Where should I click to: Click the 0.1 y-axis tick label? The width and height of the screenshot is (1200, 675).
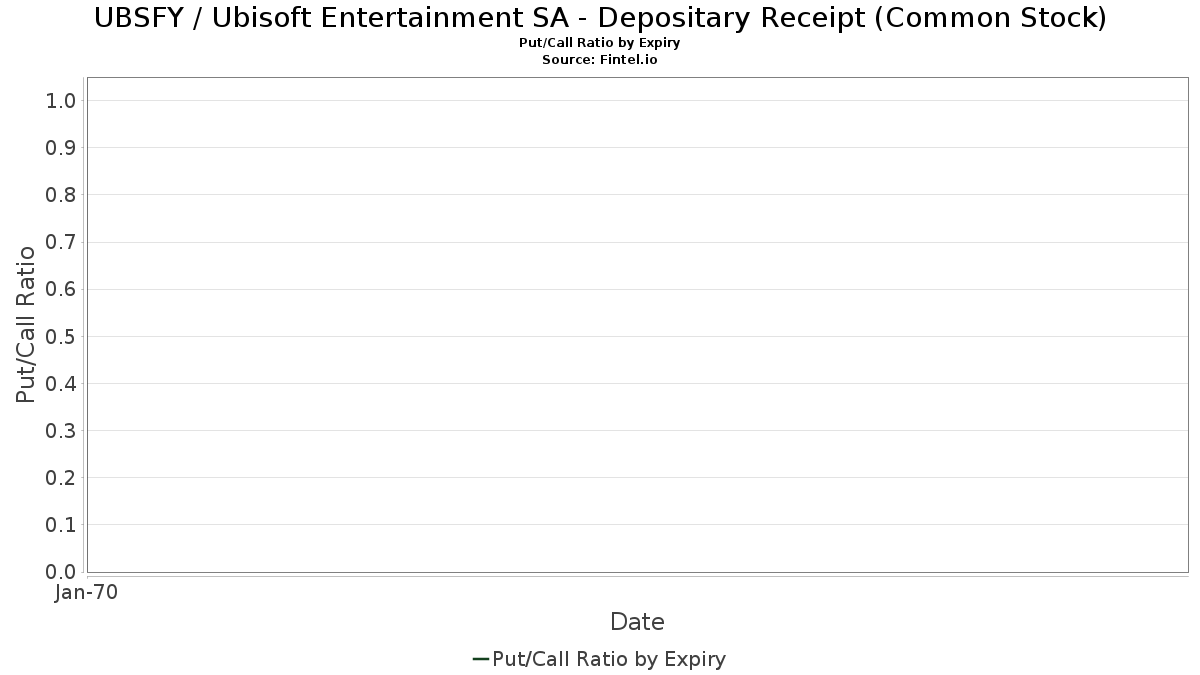[x=61, y=525]
